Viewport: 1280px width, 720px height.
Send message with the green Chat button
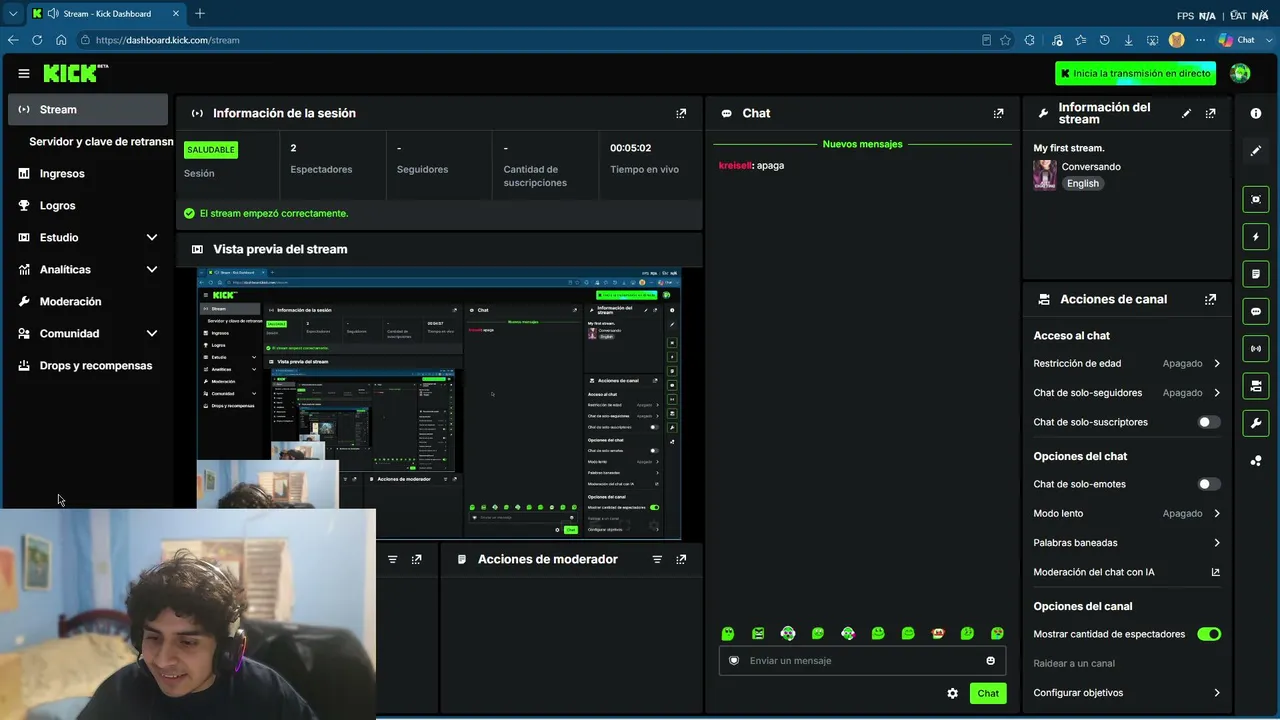(x=988, y=693)
